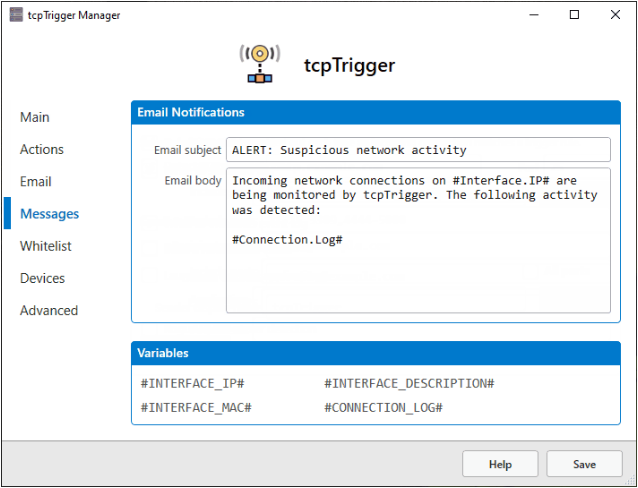Click the Help button
This screenshot has width=638, height=488.
500,464
